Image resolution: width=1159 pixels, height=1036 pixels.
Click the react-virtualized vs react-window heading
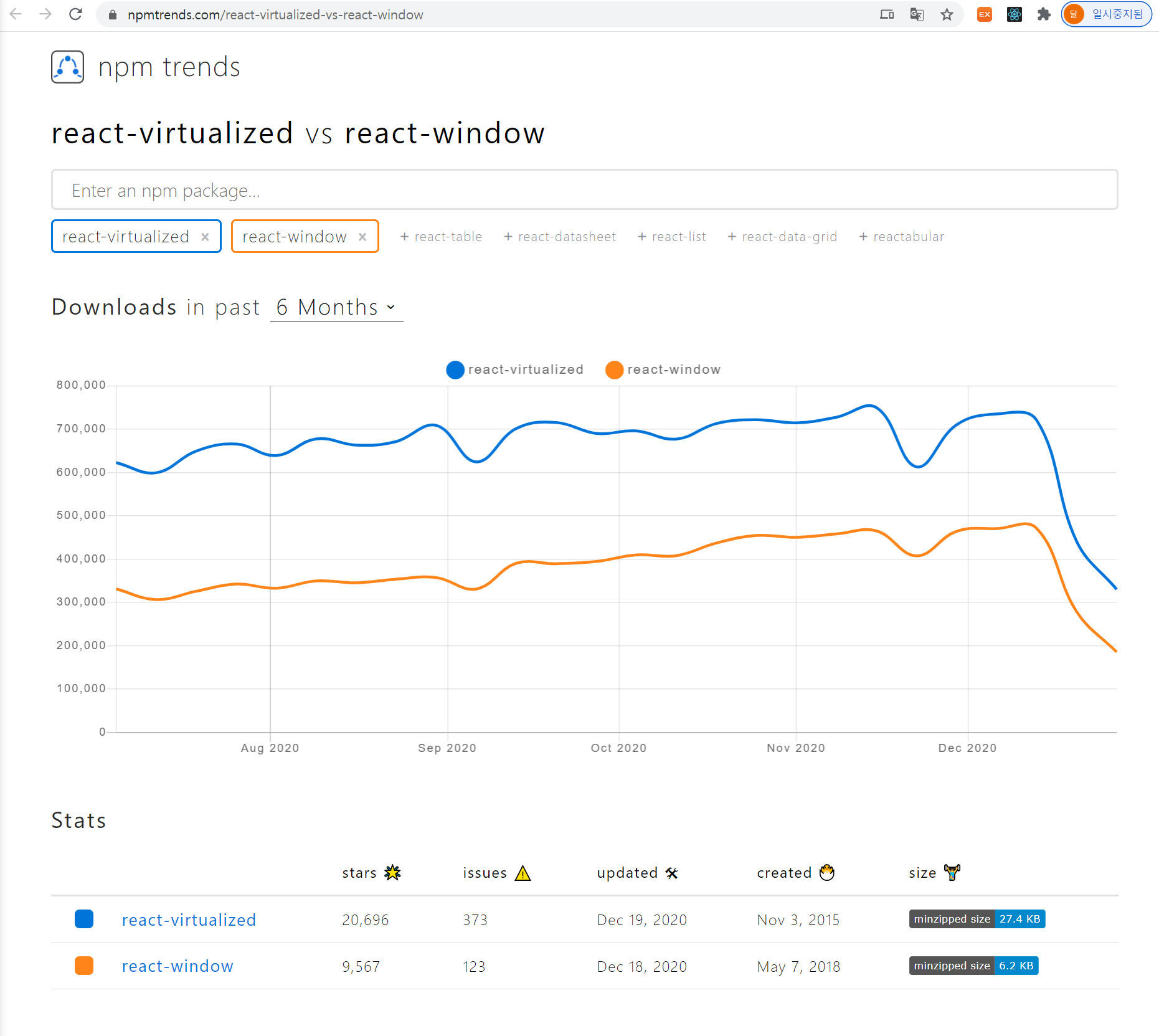[298, 133]
